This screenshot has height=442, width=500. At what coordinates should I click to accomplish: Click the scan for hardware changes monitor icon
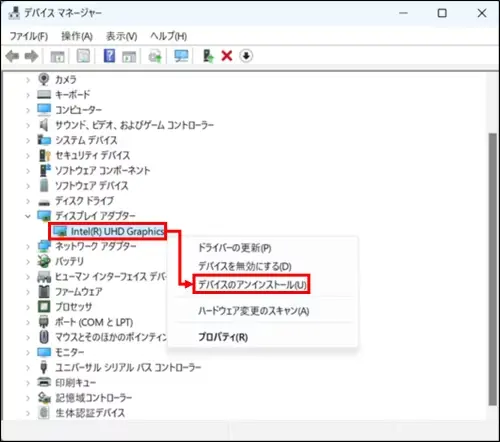181,56
